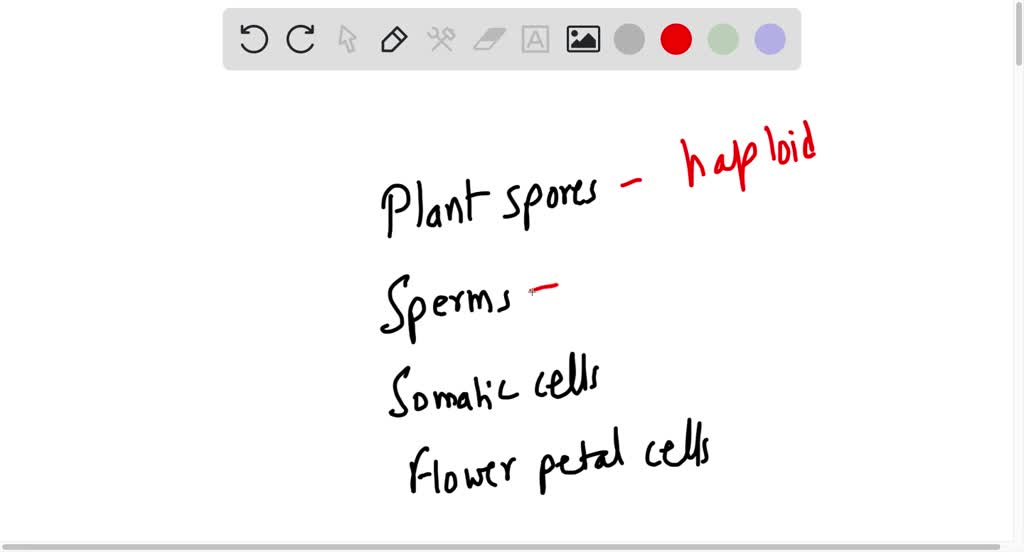The image size is (1024, 552).
Task: Select the text box tool
Action: pyautogui.click(x=536, y=40)
